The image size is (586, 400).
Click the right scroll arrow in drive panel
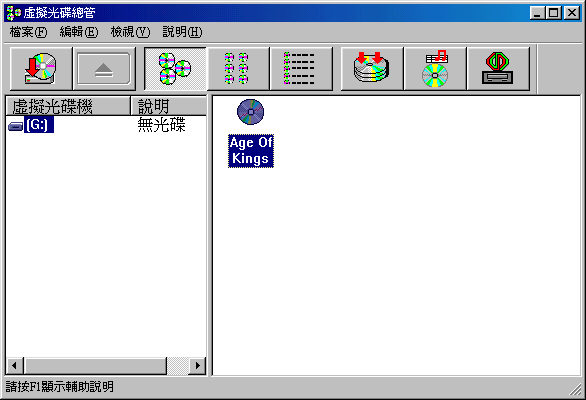(197, 365)
